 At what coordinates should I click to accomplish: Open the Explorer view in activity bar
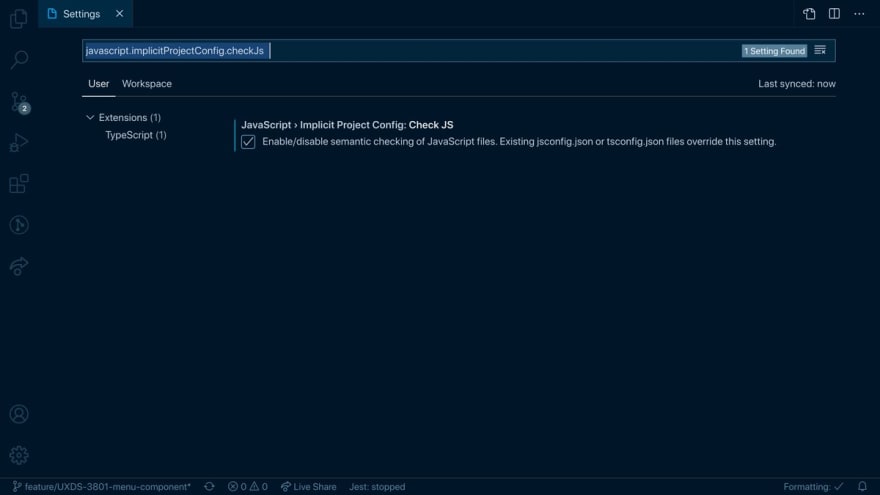(19, 19)
